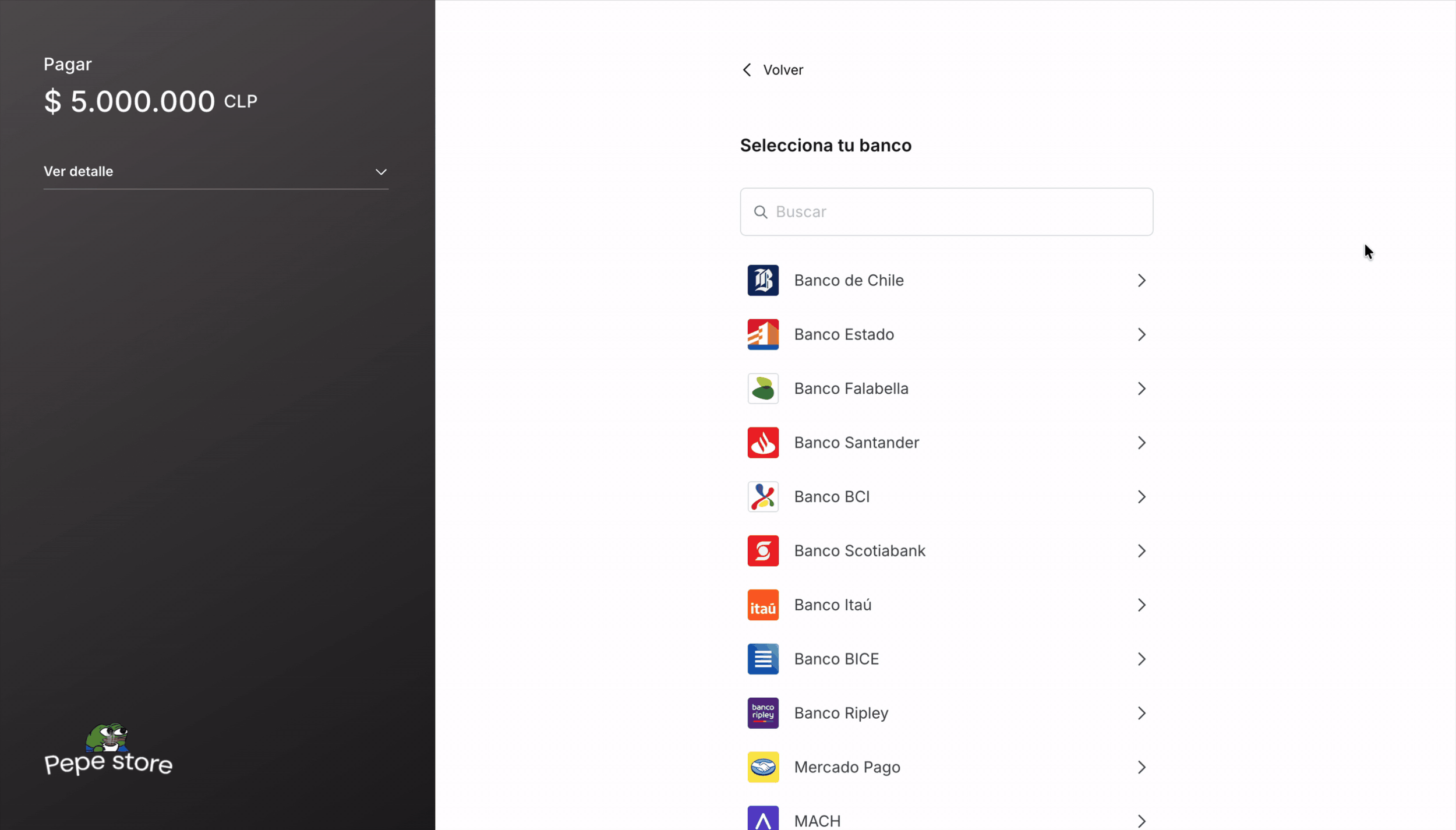Go back with the Volver link
The image size is (1456, 830).
click(x=783, y=70)
